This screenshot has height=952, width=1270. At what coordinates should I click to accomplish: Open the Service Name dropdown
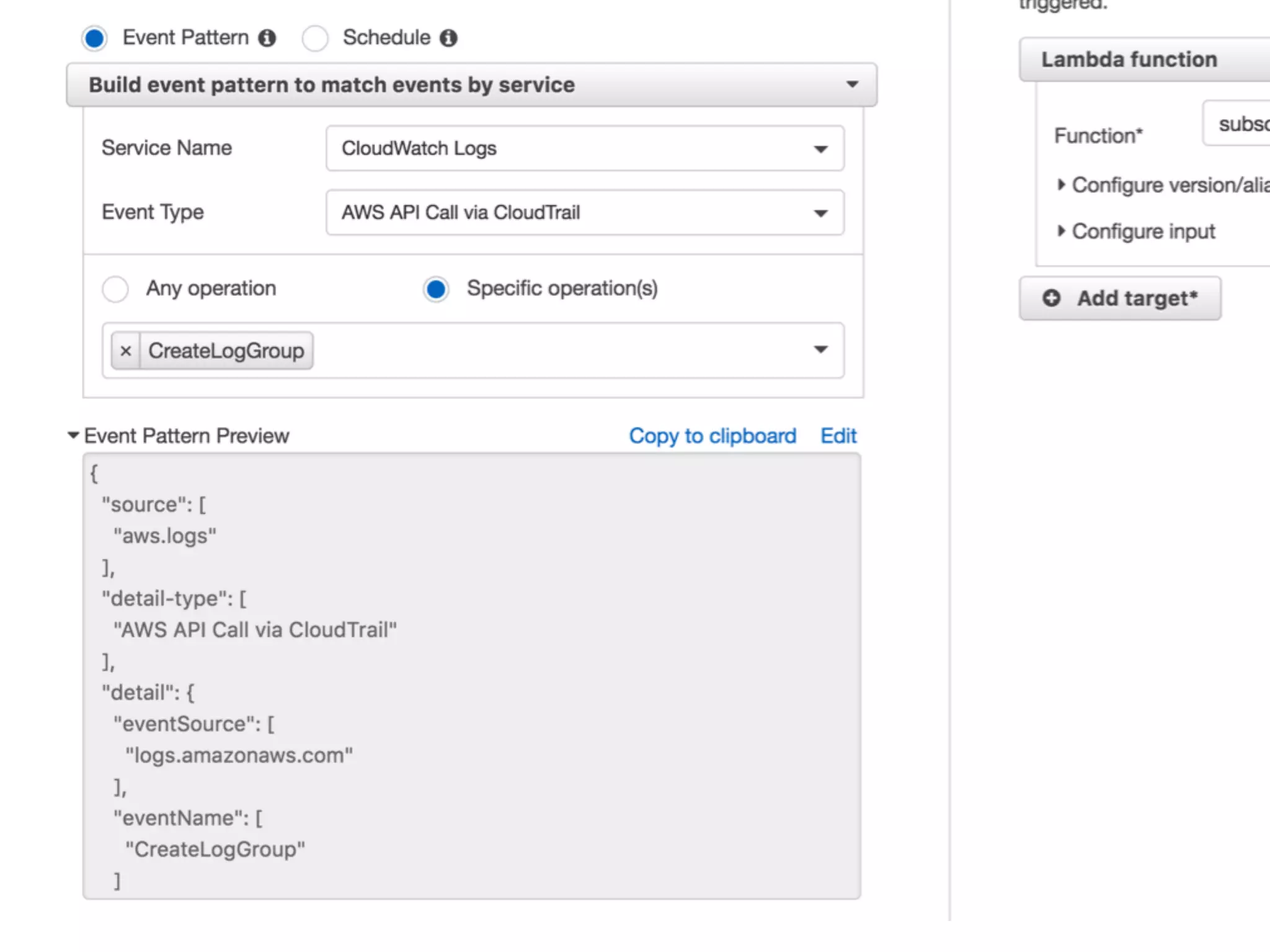(x=584, y=149)
